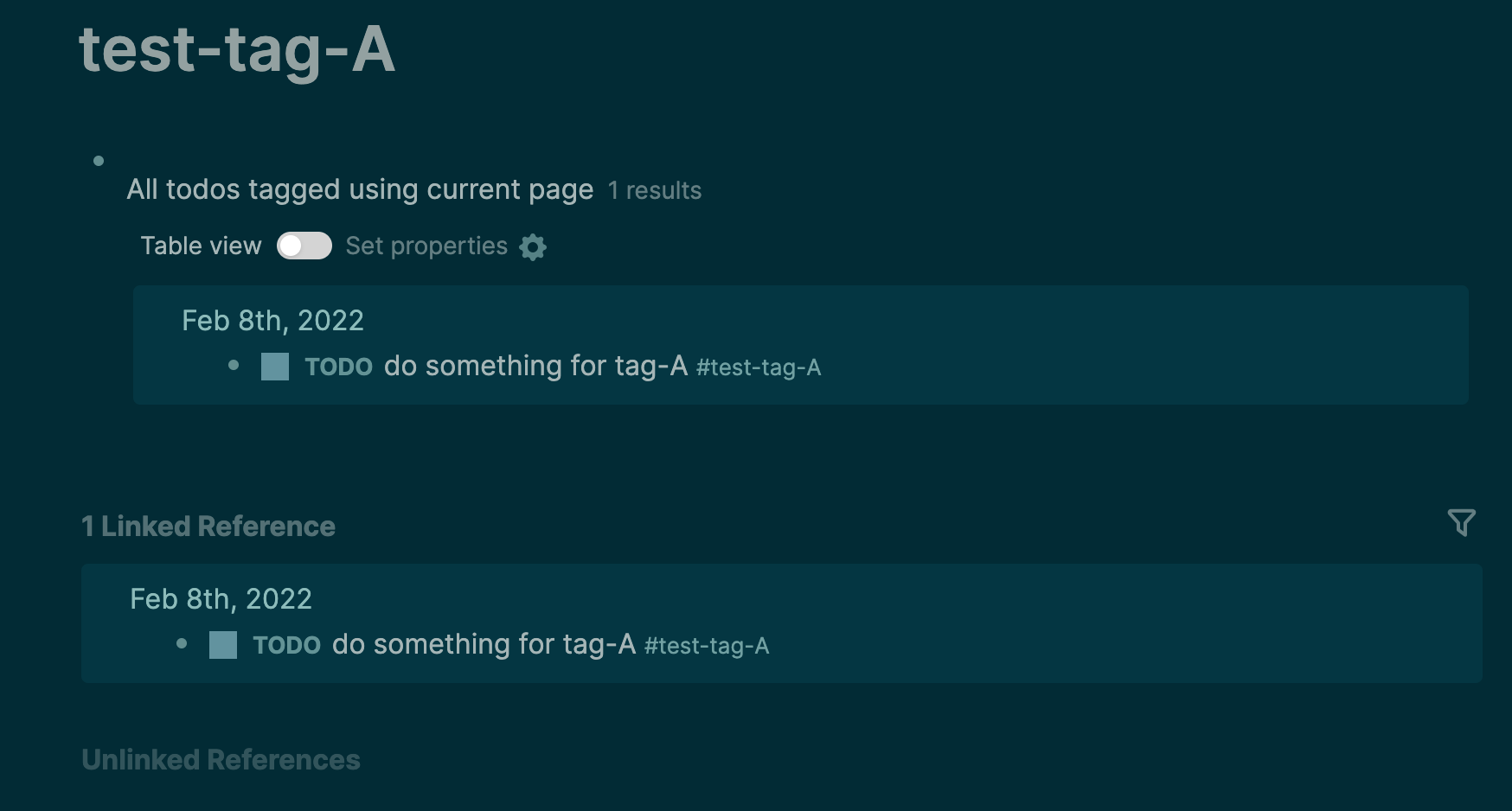Click the top bullet above the query title

[x=99, y=160]
